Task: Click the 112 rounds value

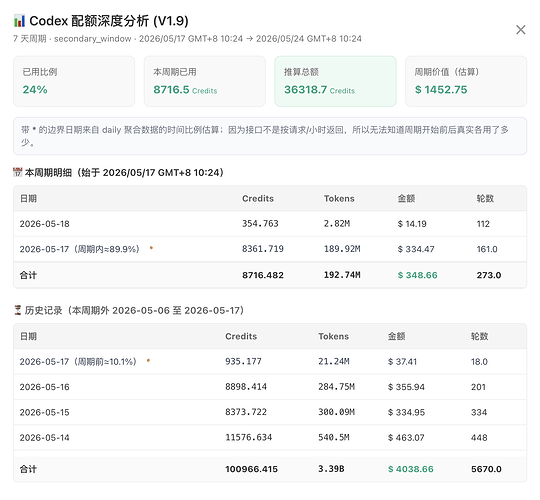Action: coord(483,224)
